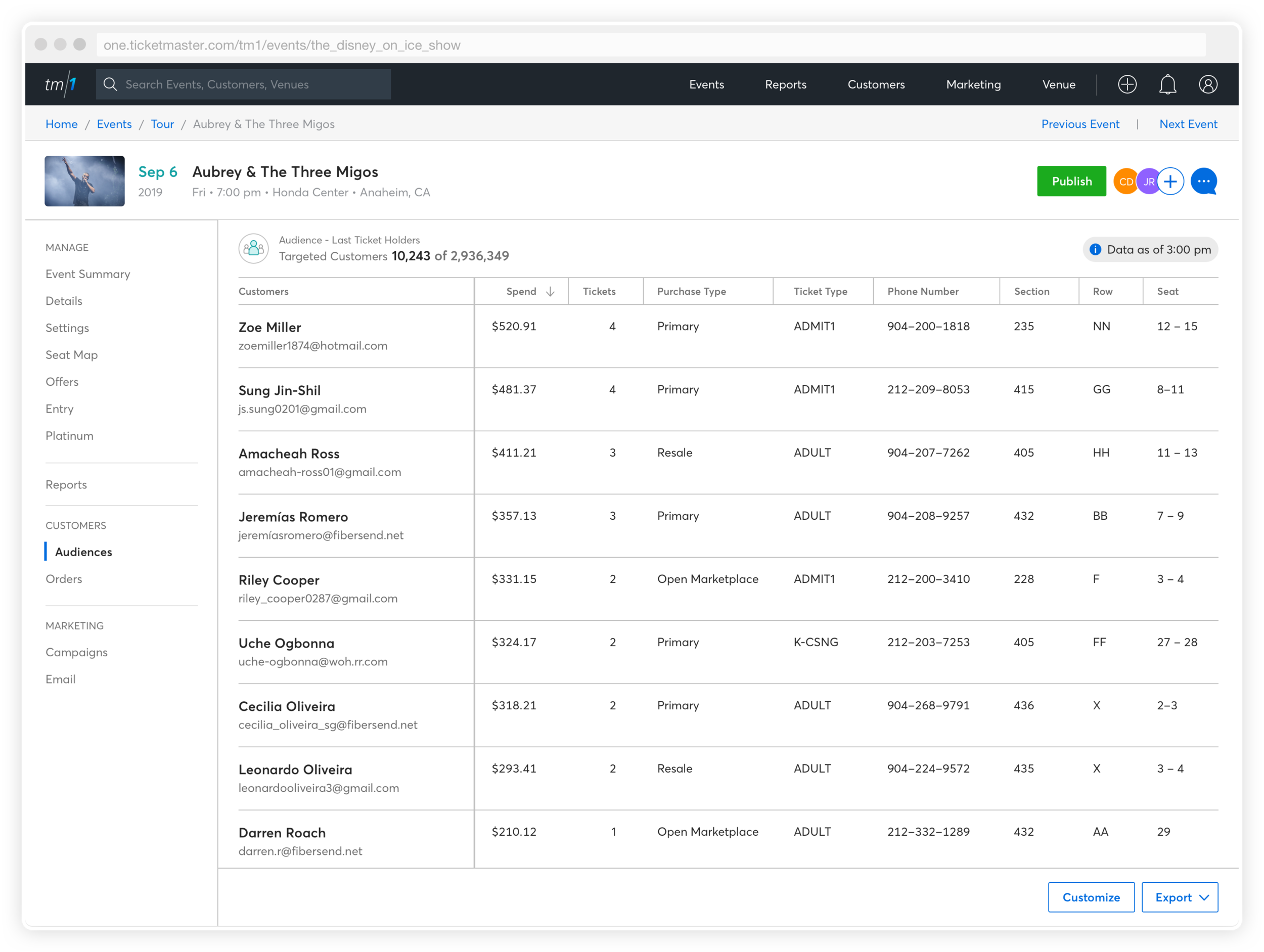Screen dimensions: 1264x952
Task: Go to Next Event link
Action: click(x=1188, y=124)
